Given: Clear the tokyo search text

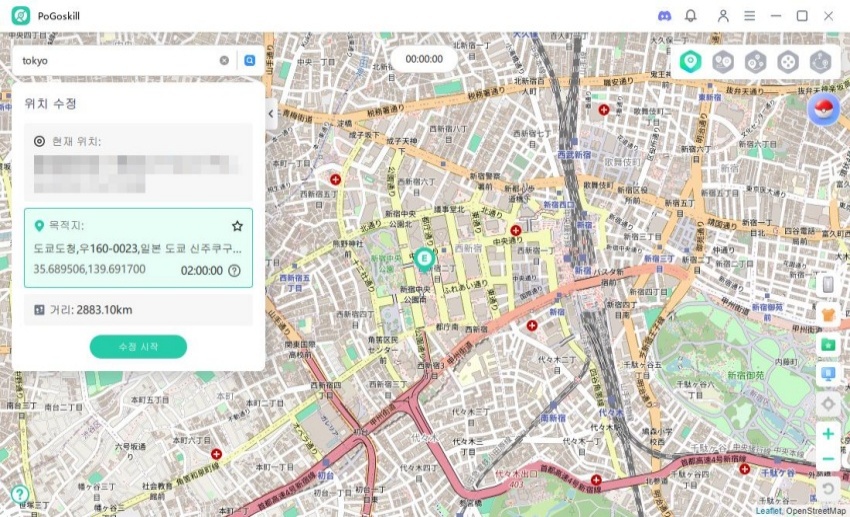Looking at the screenshot, I should tap(224, 60).
